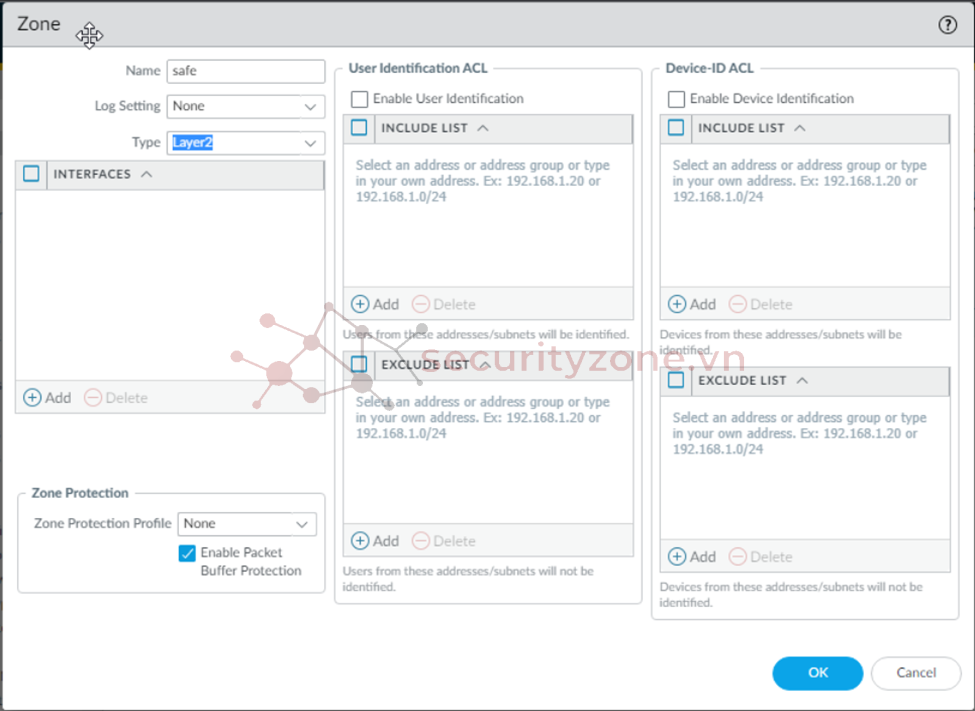Enable Device Identification checkbox

pyautogui.click(x=677, y=99)
